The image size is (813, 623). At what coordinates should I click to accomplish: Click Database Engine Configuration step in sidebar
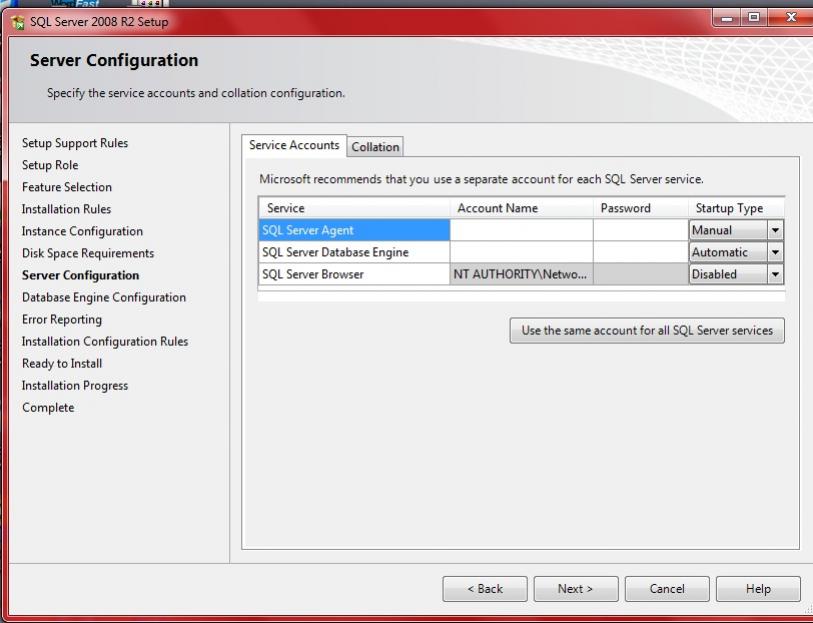pyautogui.click(x=104, y=298)
